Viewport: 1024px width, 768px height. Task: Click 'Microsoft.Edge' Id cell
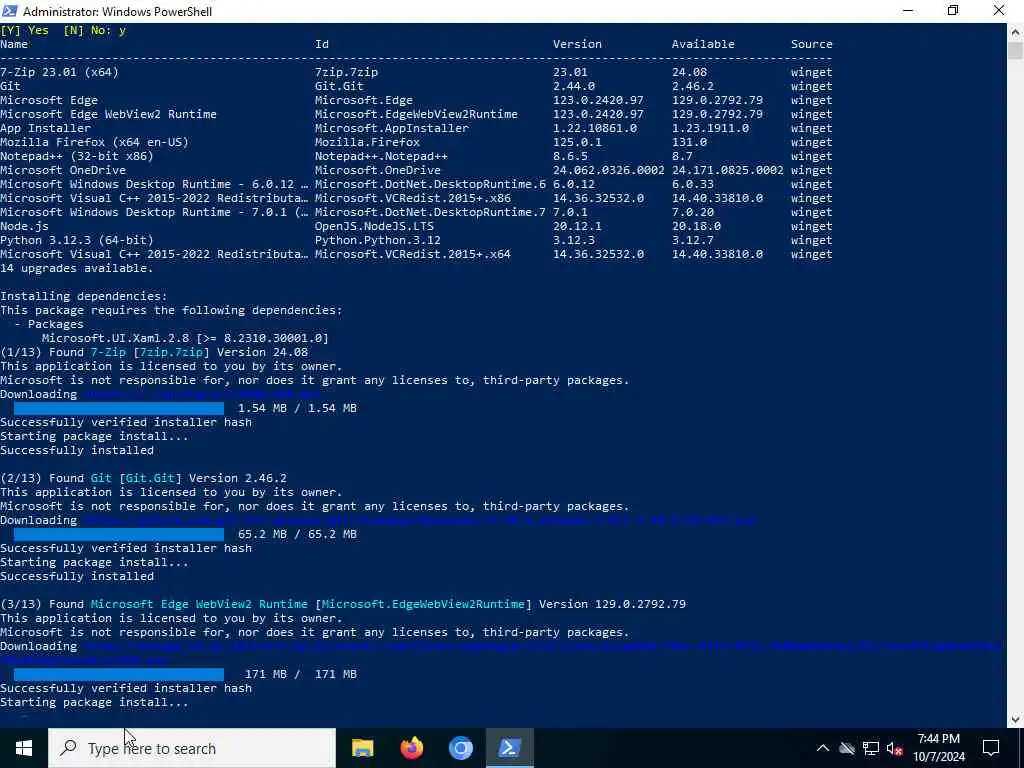pos(364,101)
